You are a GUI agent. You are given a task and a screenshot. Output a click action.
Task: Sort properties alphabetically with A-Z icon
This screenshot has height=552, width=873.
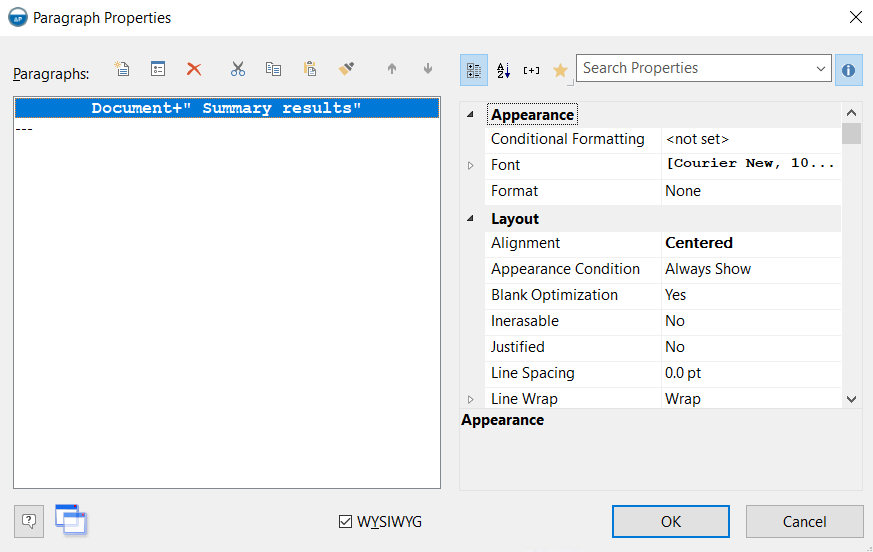tap(503, 69)
